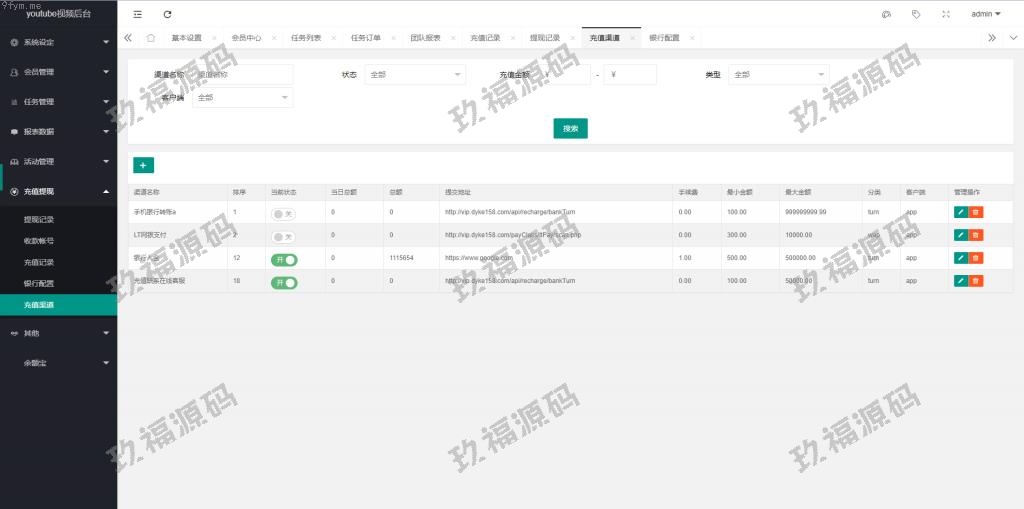Toggle status switch for LT网银支付
This screenshot has height=509, width=1024.
(x=283, y=236)
